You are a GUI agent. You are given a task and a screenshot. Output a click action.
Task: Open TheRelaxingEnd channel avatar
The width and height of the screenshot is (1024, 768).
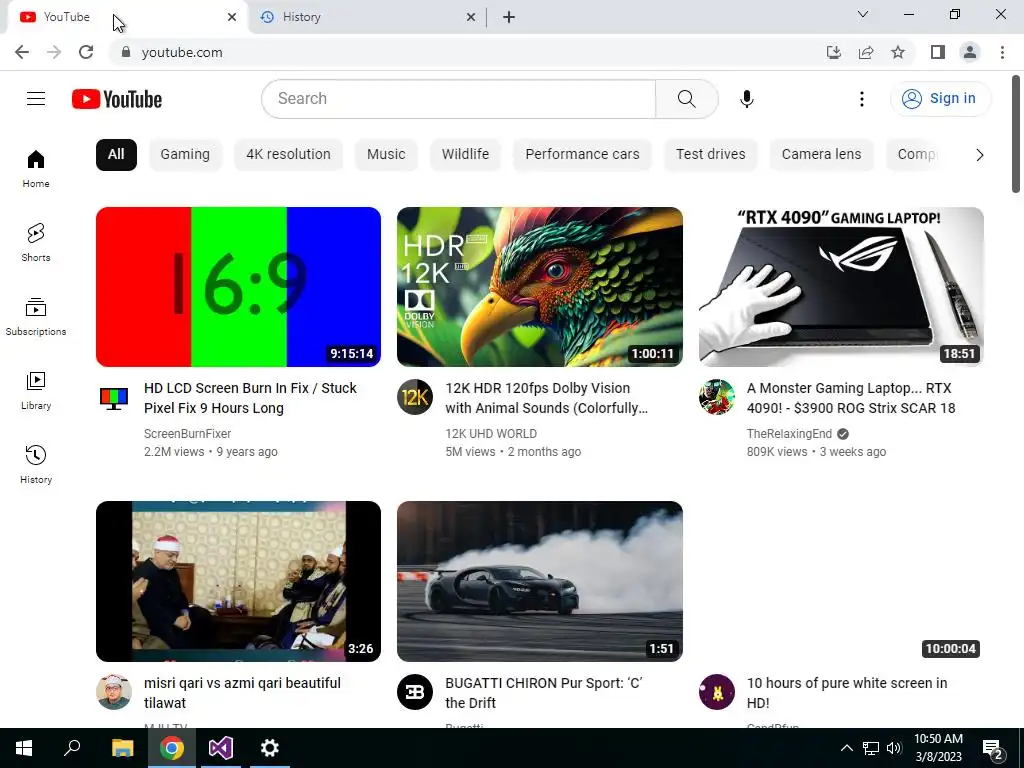point(716,397)
